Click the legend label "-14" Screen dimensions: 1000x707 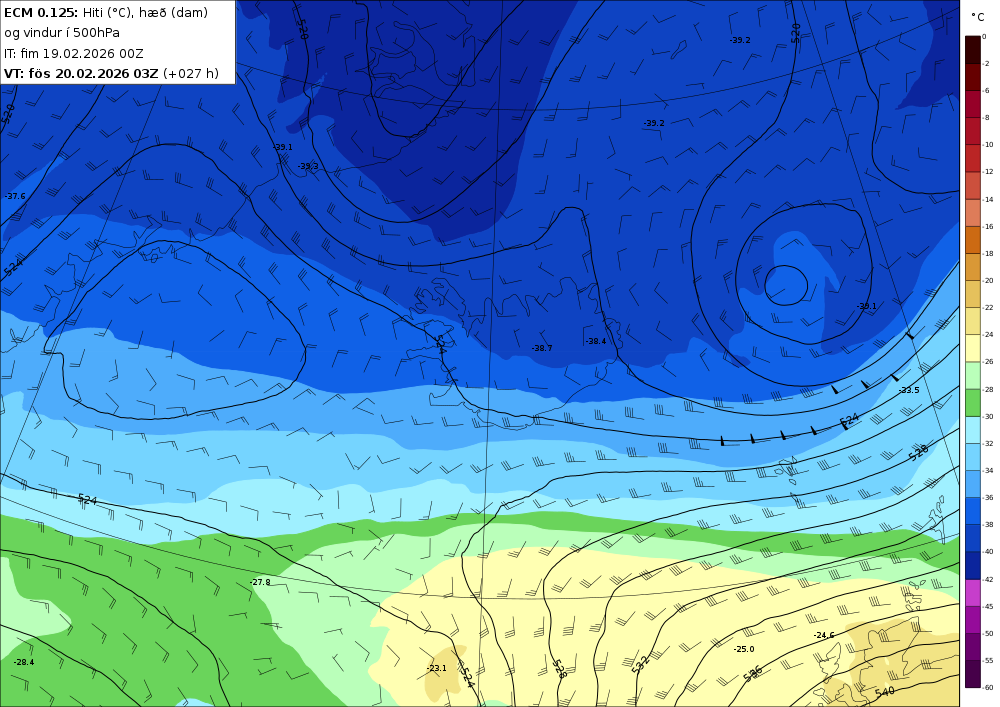click(x=988, y=200)
